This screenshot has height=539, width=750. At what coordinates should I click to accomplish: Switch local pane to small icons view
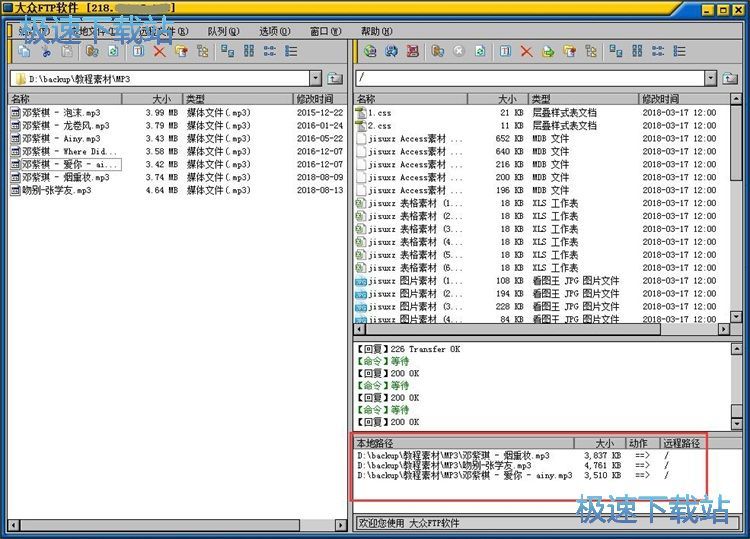(249, 51)
